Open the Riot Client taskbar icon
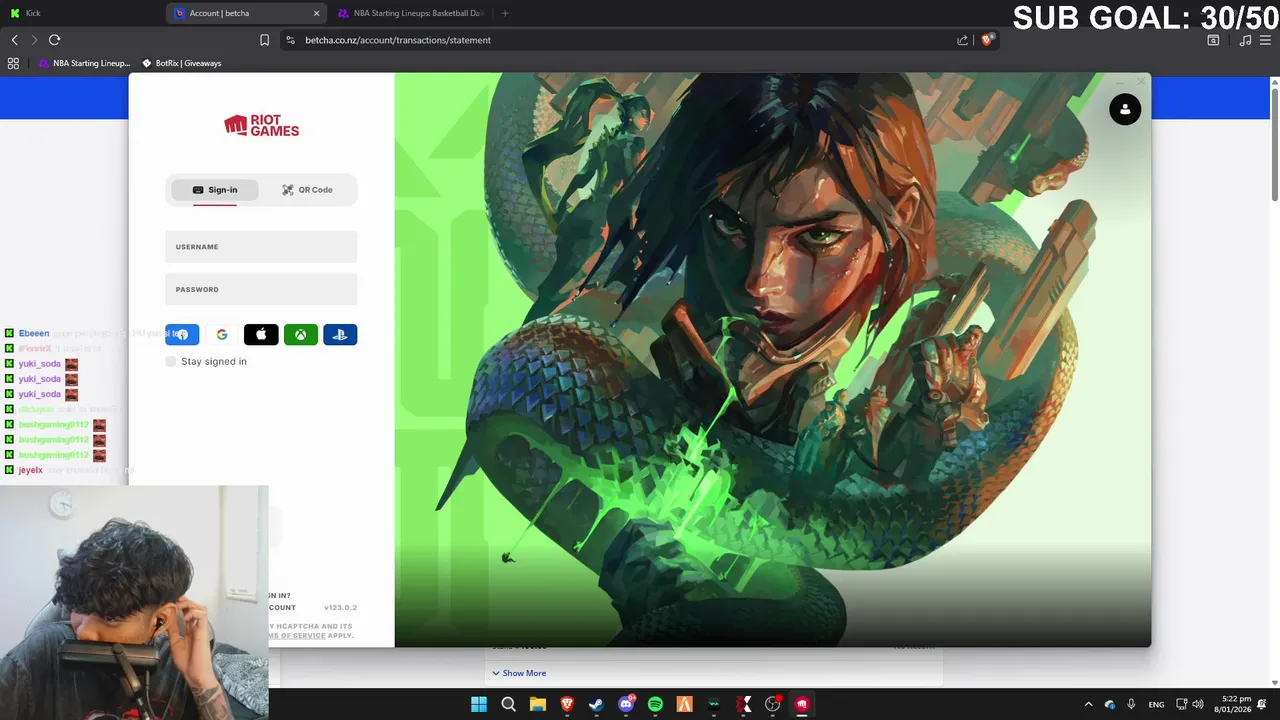Image resolution: width=1280 pixels, height=720 pixels. 802,704
